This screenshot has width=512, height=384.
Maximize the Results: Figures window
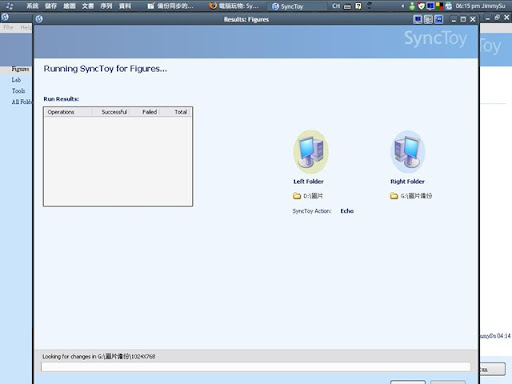click(x=463, y=19)
